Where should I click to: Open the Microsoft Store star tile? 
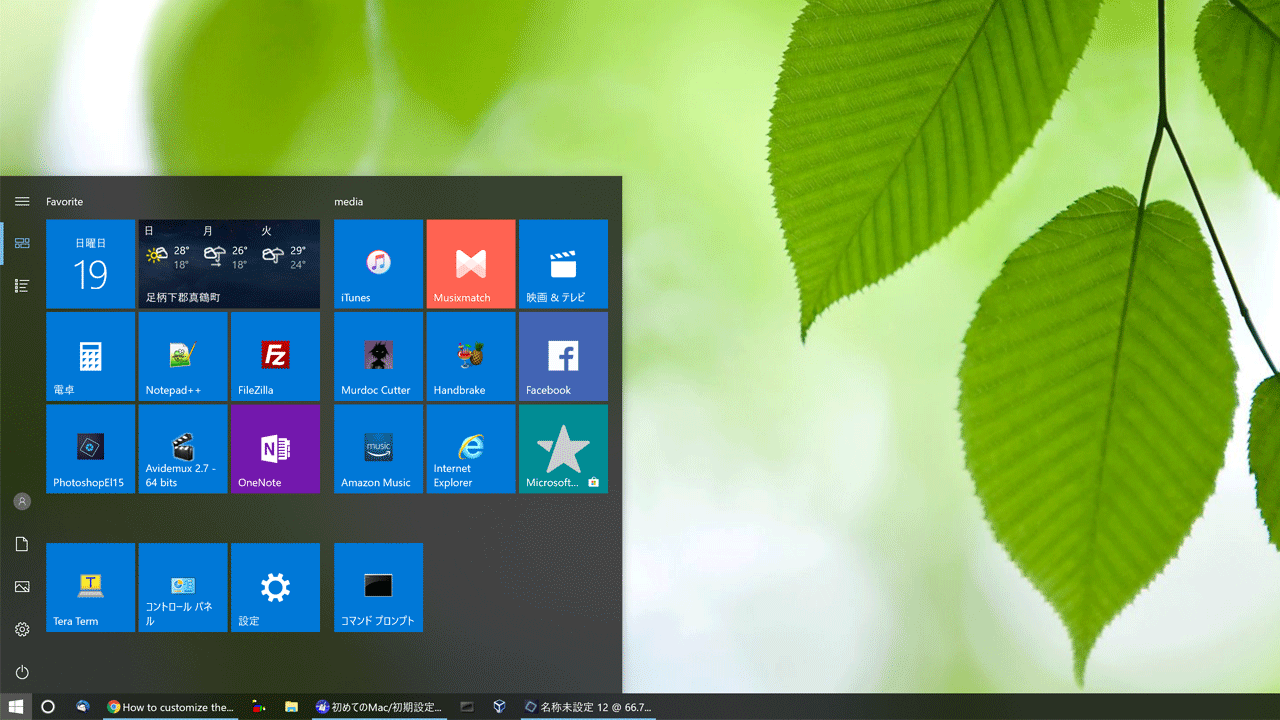click(563, 449)
